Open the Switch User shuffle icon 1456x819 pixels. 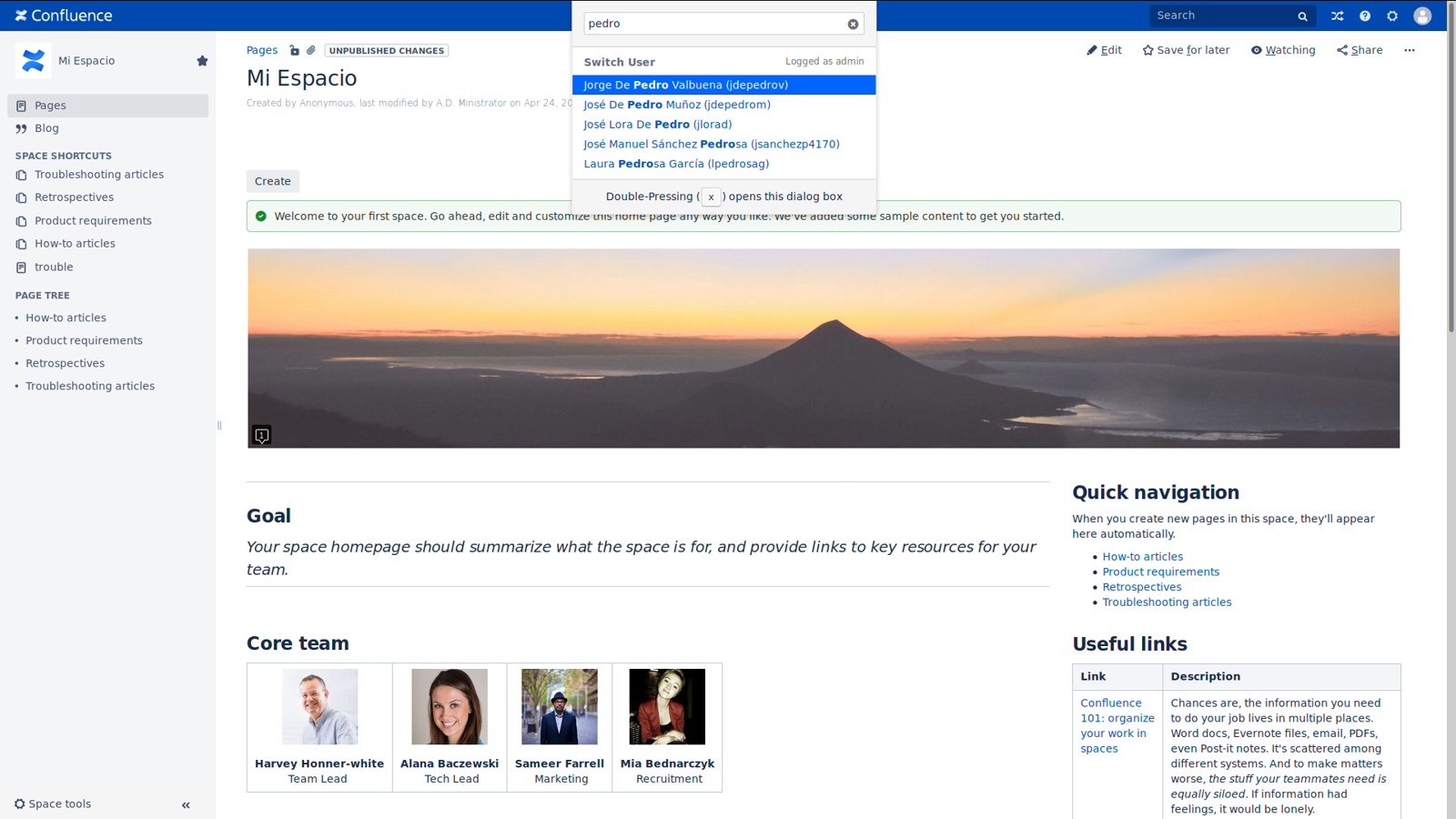1337,15
